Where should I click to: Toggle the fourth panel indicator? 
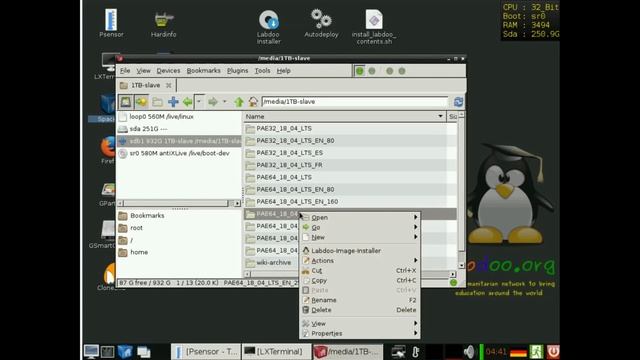coord(402,71)
